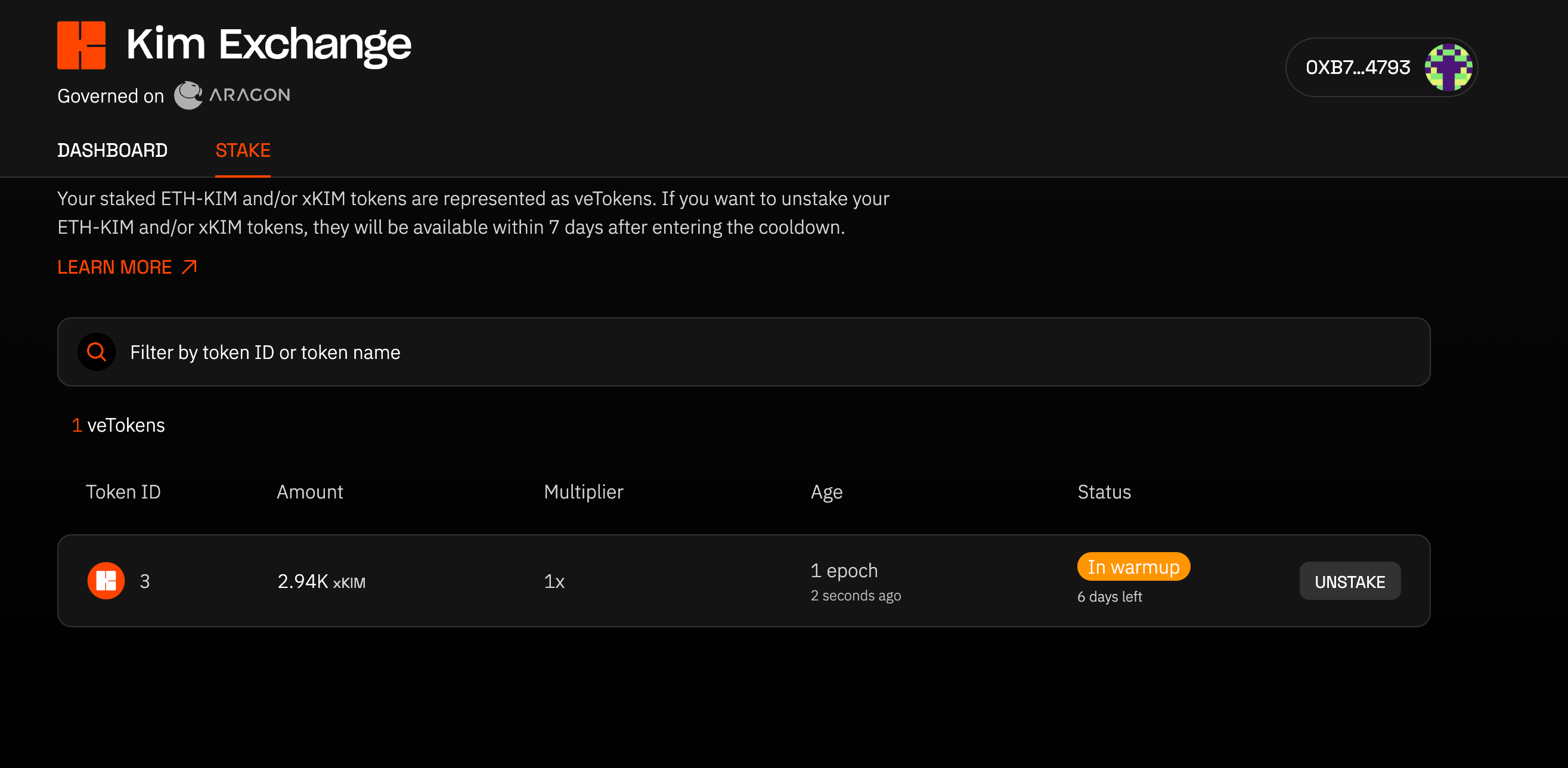Click the Learn More arrow icon
This screenshot has width=1568, height=768.
pos(190,267)
